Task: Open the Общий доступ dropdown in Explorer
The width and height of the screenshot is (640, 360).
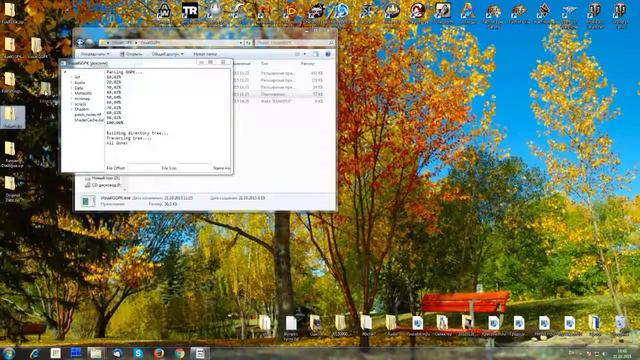Action: [x=167, y=54]
